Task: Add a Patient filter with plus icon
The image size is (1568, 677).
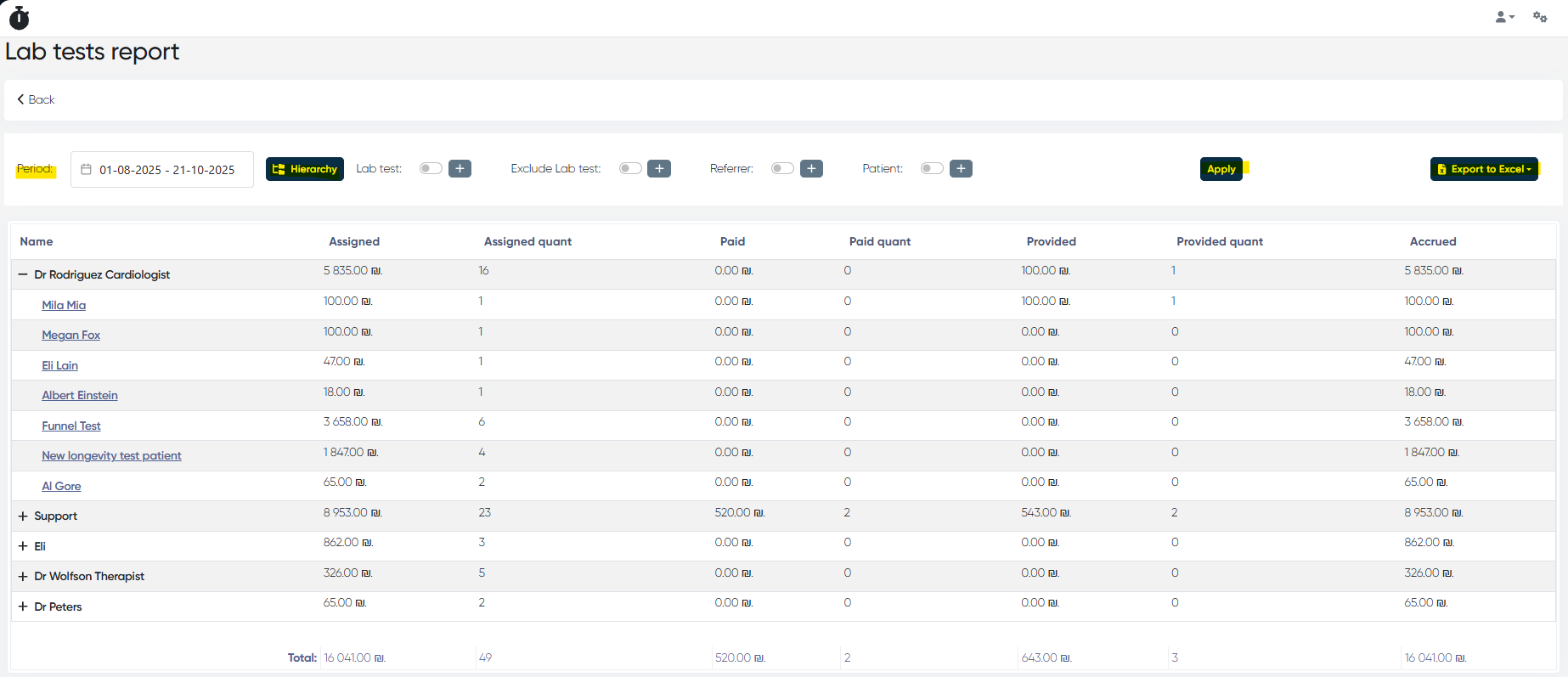Action: (961, 169)
